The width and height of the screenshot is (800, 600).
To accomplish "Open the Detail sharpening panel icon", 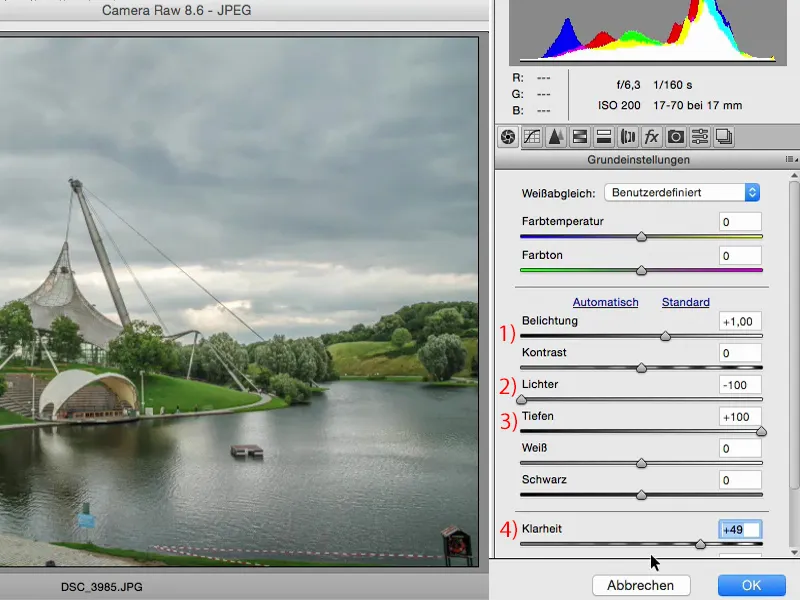I will coord(556,137).
